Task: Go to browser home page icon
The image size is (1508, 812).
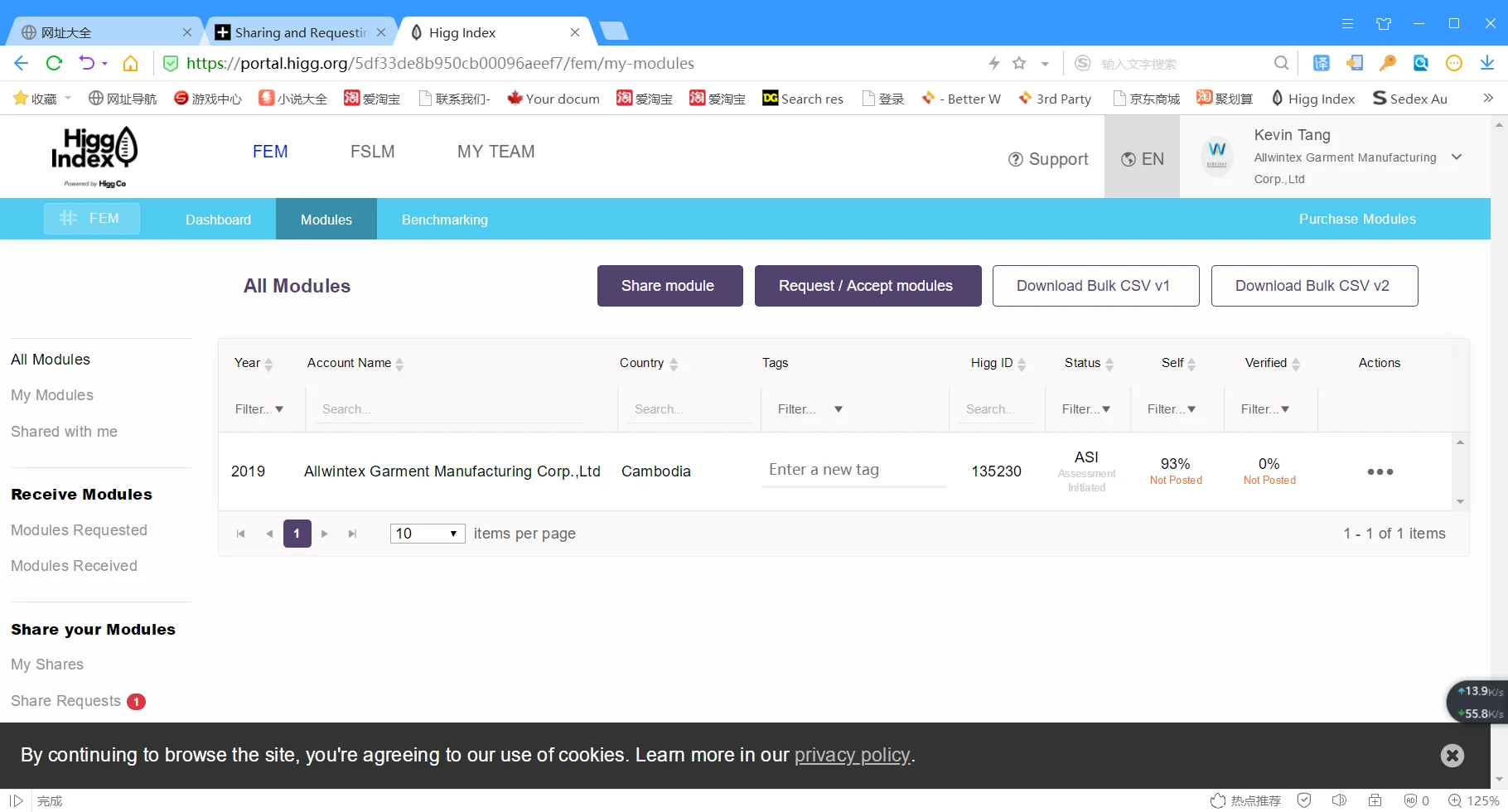Action: (130, 63)
